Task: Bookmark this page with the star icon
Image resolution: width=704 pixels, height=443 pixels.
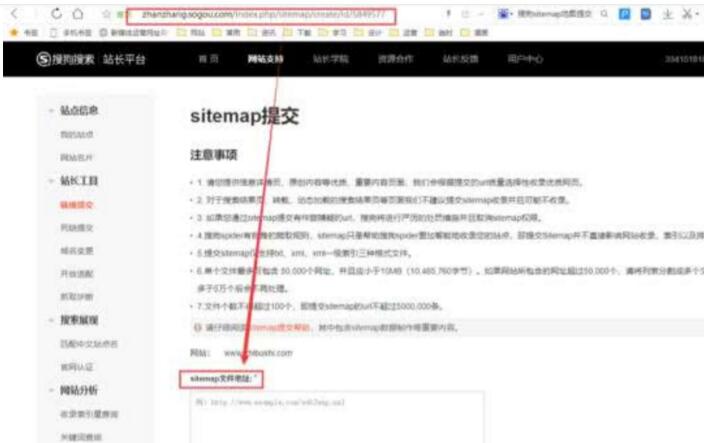Action: point(106,14)
